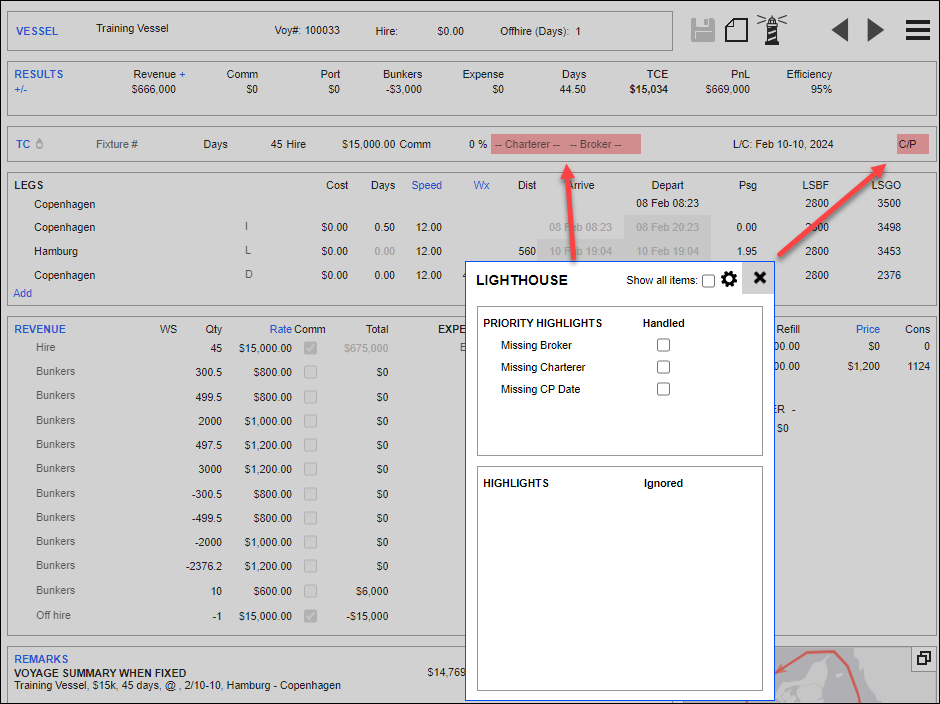Open the hamburger main menu
This screenshot has width=940, height=704.
tap(917, 30)
